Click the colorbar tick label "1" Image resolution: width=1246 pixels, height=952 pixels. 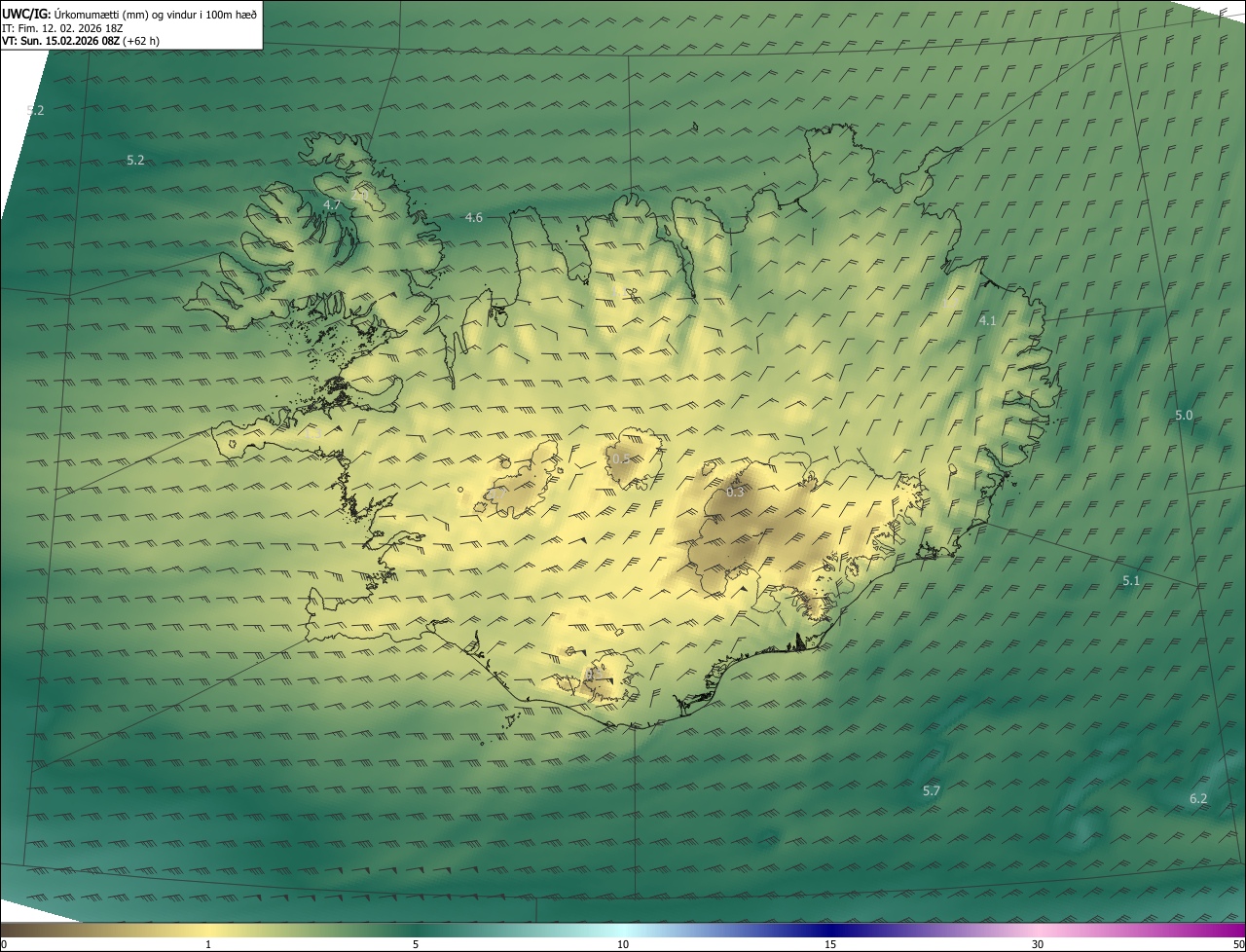[208, 944]
